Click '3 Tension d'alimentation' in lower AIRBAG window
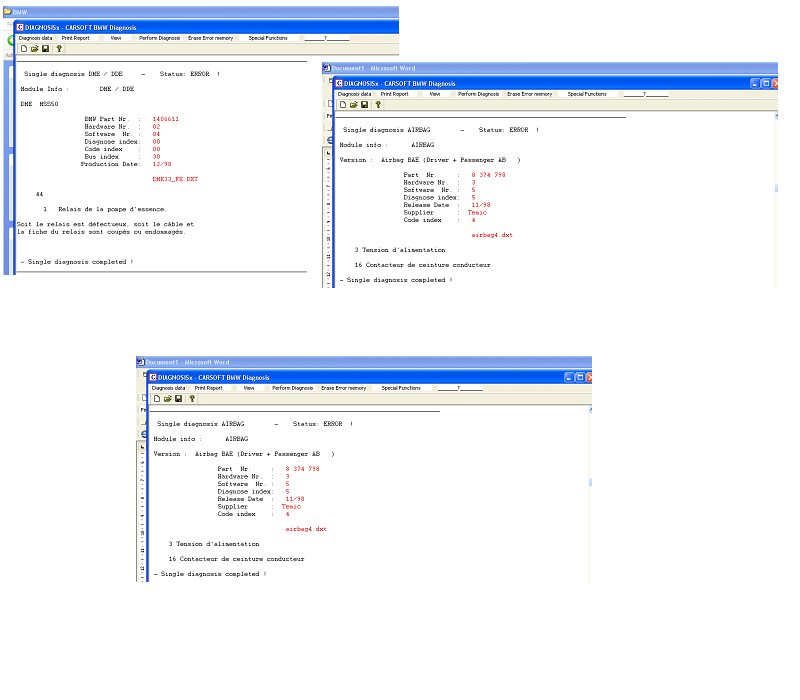 [x=214, y=544]
